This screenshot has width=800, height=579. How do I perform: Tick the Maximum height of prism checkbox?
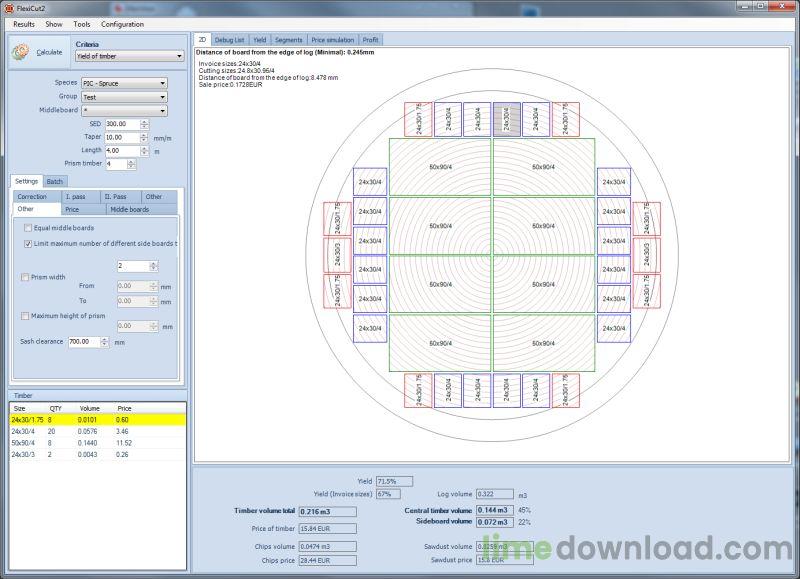pos(27,316)
